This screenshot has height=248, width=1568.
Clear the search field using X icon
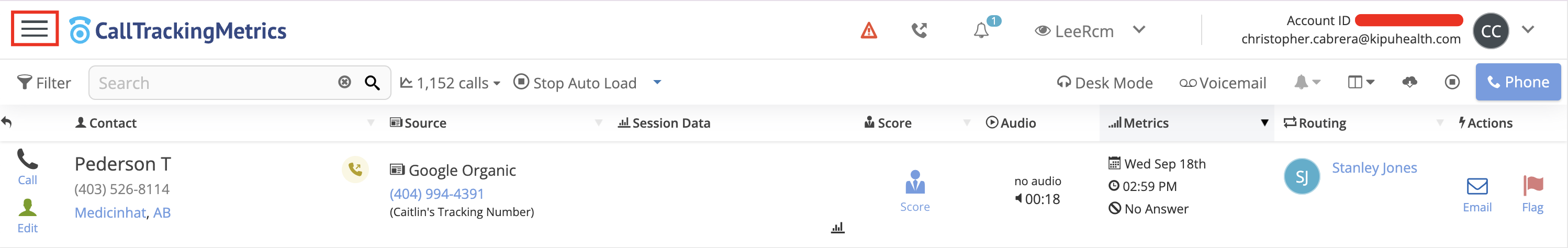pos(344,82)
